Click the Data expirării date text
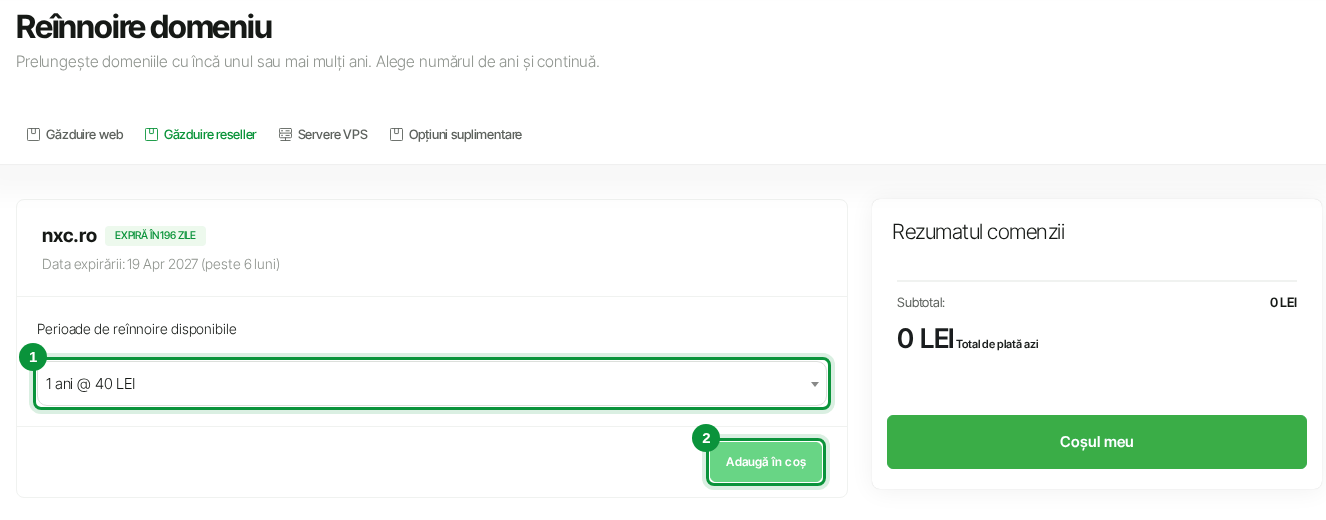This screenshot has height=520, width=1326. click(x=161, y=264)
